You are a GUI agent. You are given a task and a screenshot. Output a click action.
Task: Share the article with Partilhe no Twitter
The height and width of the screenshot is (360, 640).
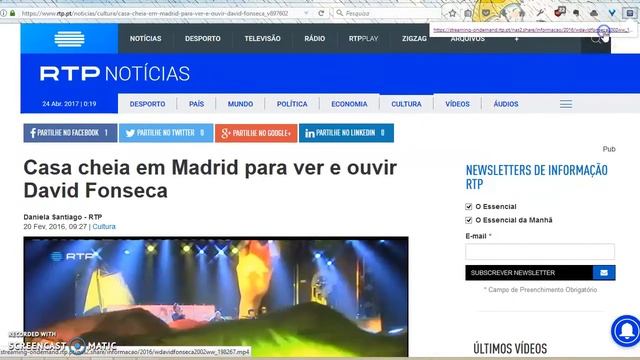tap(166, 133)
